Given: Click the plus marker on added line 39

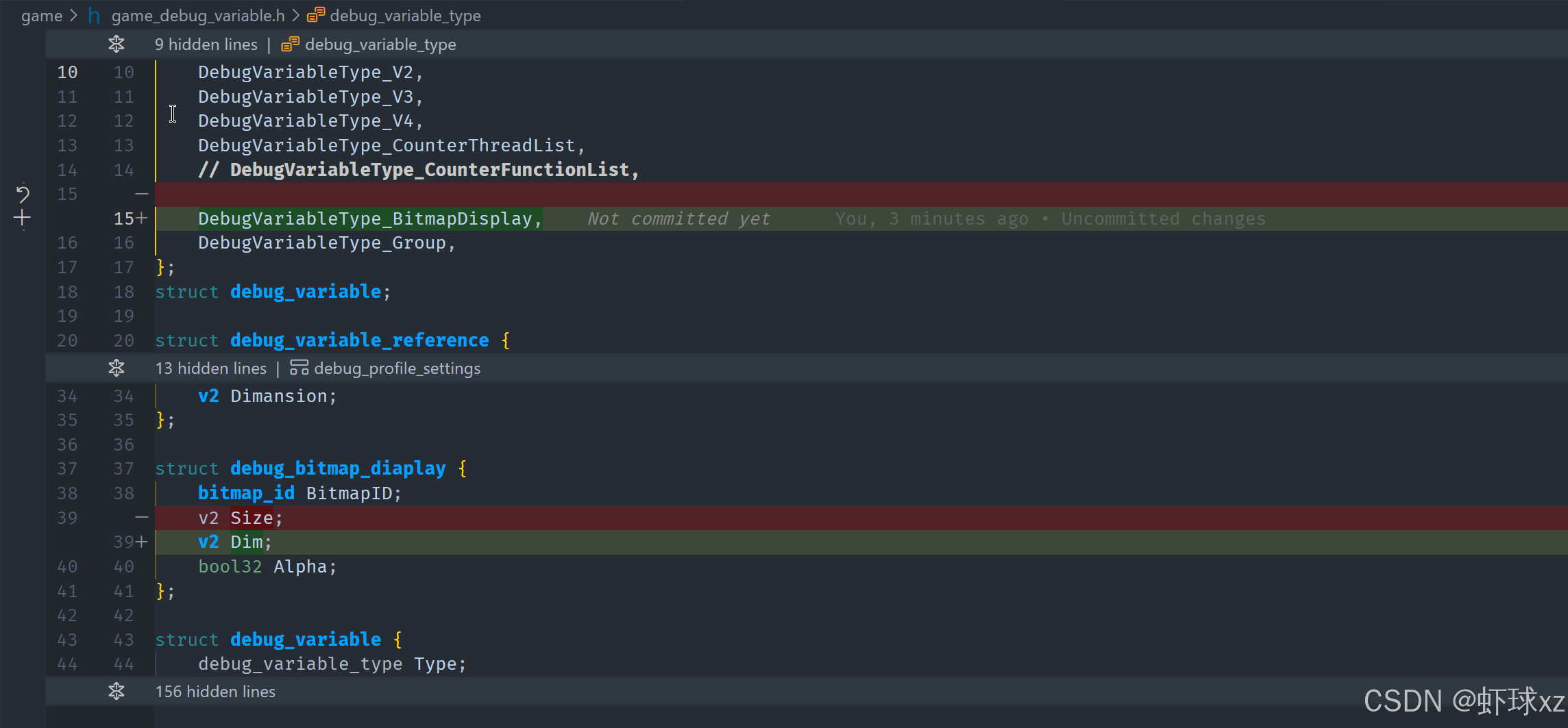Looking at the screenshot, I should point(141,542).
